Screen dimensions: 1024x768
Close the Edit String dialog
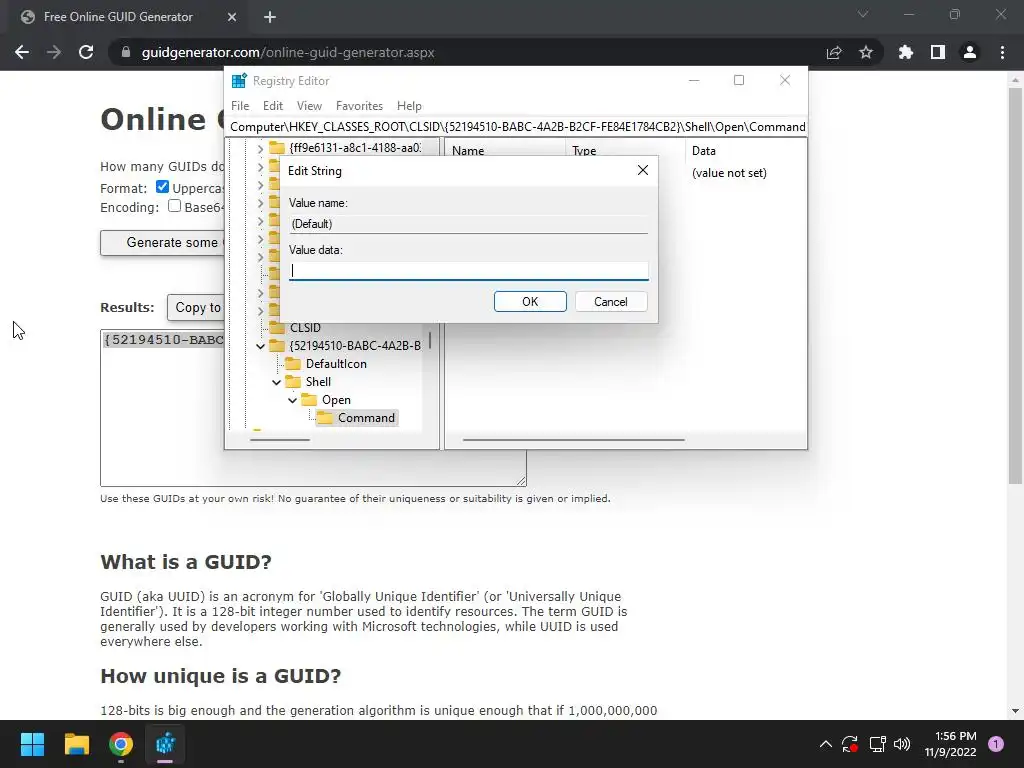tap(643, 170)
